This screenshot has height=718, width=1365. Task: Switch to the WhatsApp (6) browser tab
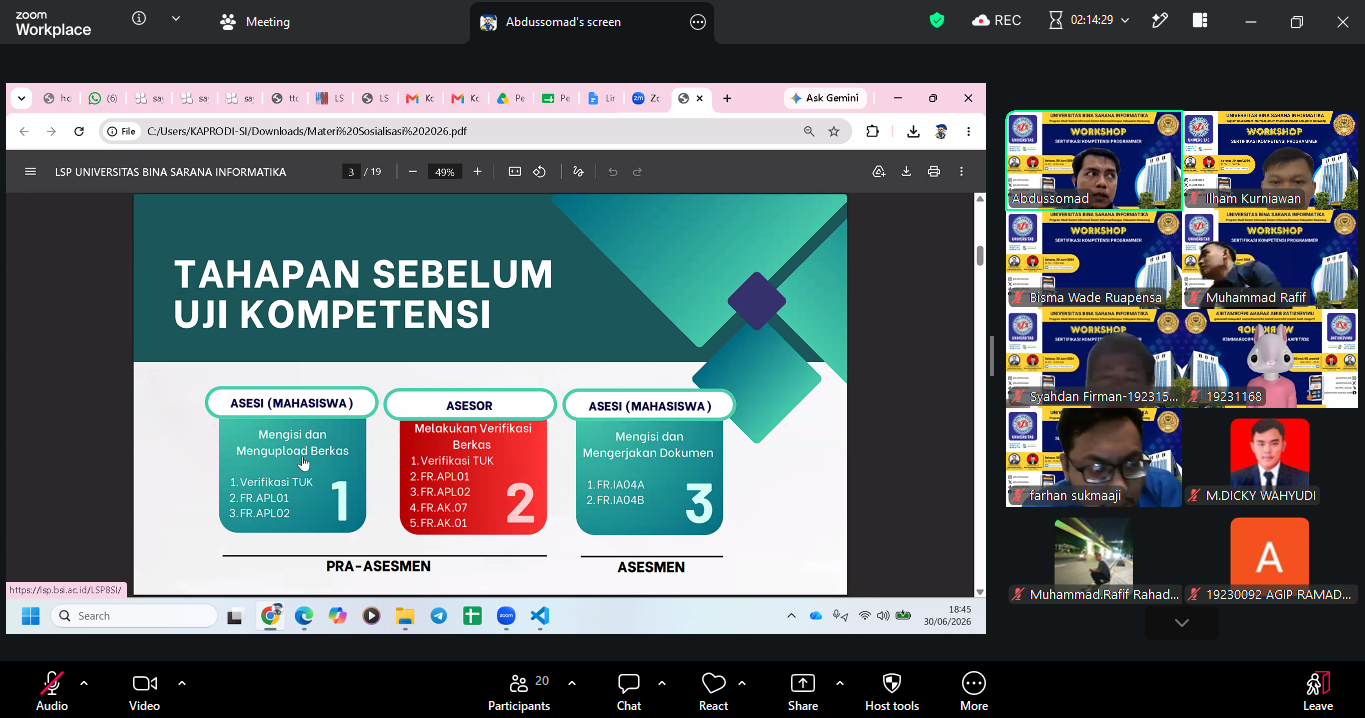coord(102,98)
